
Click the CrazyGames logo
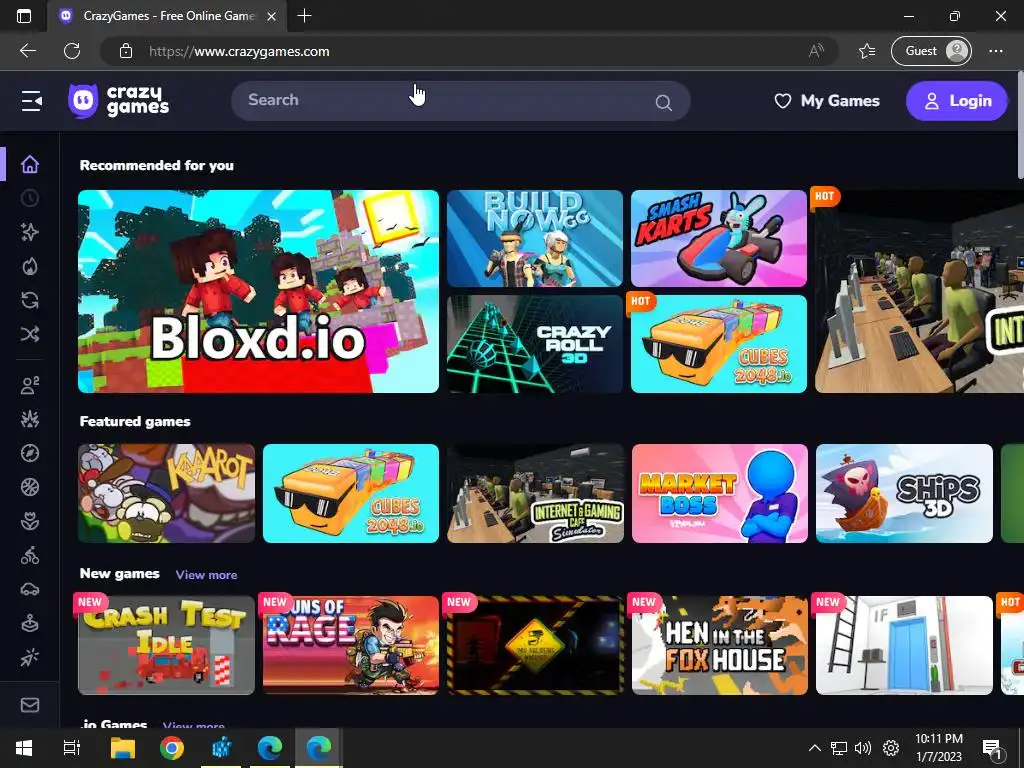pyautogui.click(x=118, y=101)
